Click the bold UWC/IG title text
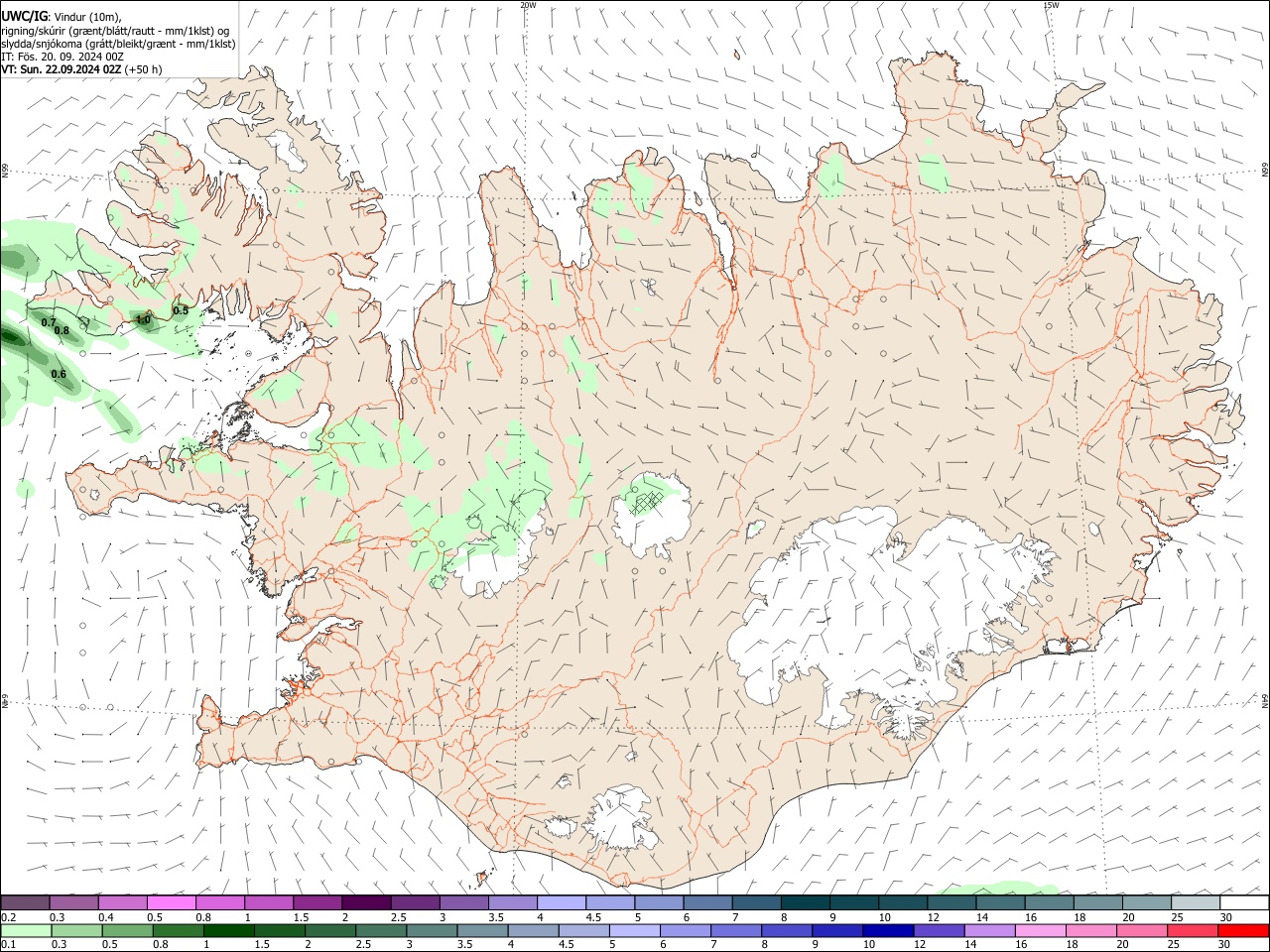The width and height of the screenshot is (1270, 952). point(23,17)
